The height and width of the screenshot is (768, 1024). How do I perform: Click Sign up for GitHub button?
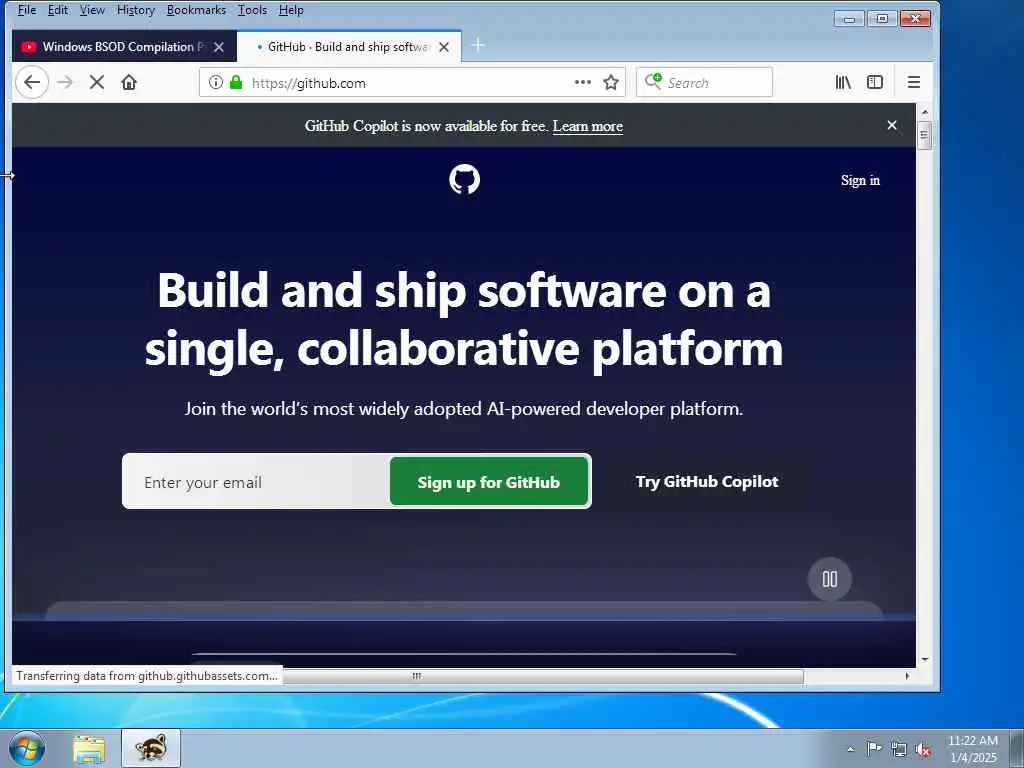coord(489,482)
